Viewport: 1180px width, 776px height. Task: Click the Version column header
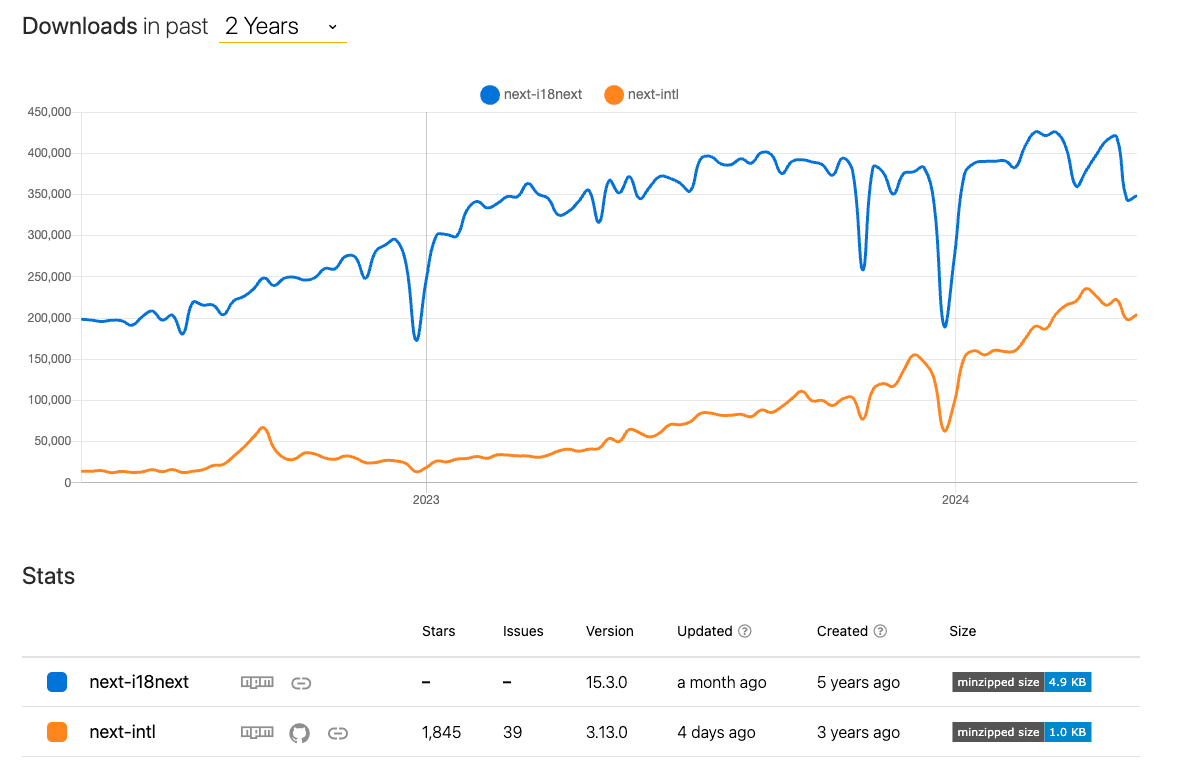(x=610, y=631)
